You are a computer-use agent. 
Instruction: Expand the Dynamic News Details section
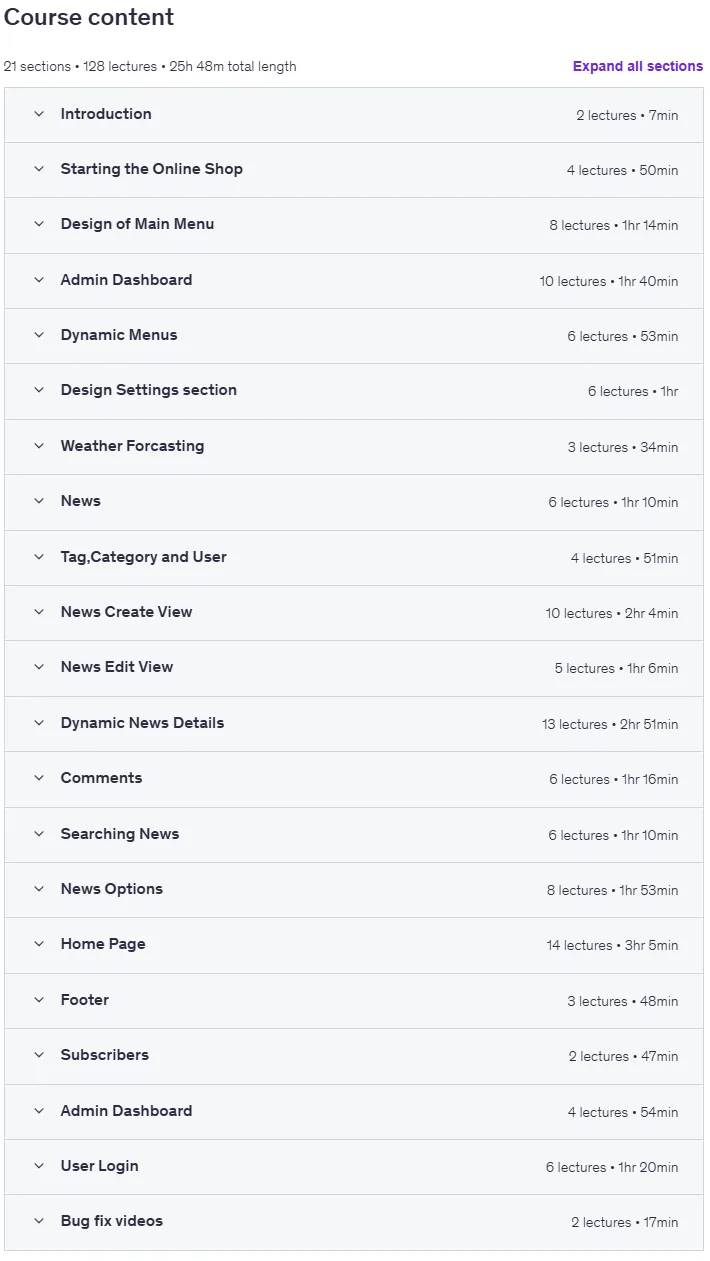pos(354,724)
